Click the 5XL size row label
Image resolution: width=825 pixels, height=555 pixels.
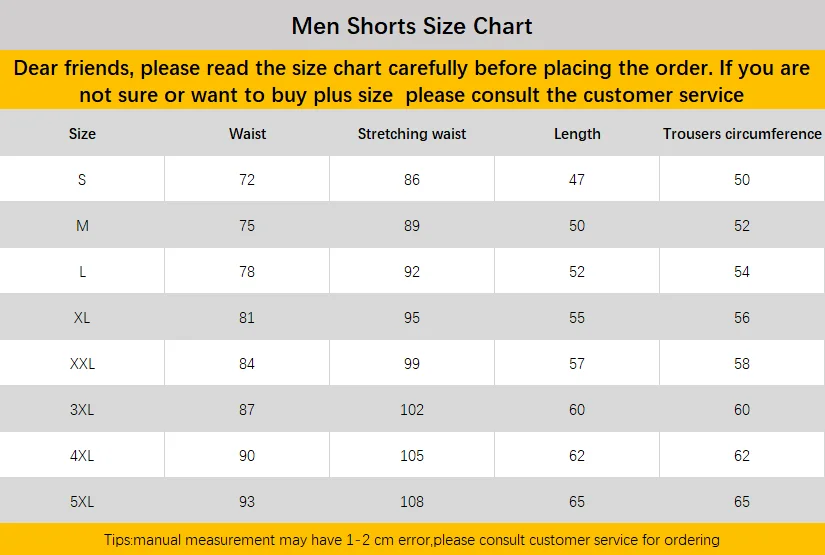pos(82,502)
